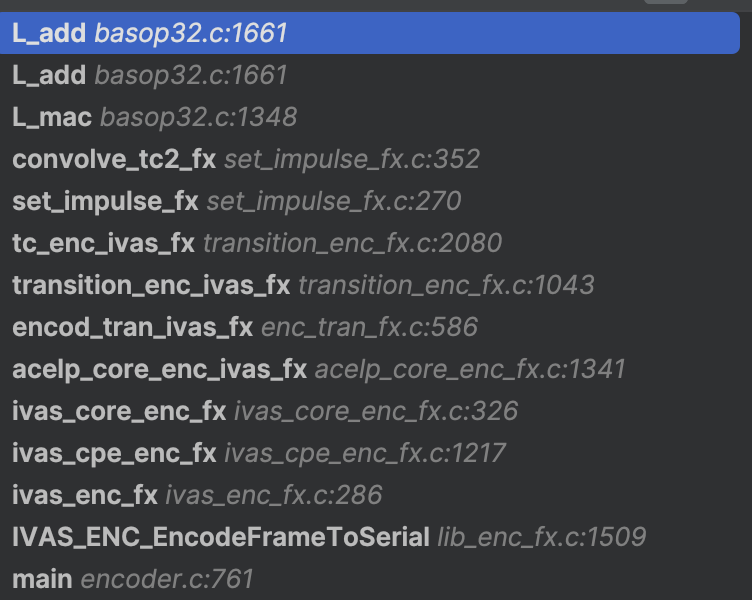Select the ivas_core_enc_fx frame
The height and width of the screenshot is (600, 752).
(119, 411)
